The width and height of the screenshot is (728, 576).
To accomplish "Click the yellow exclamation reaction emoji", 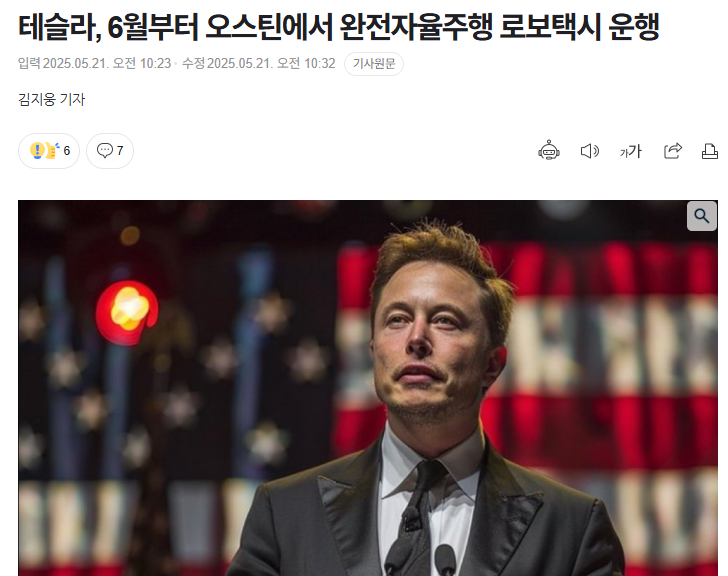I will (37, 150).
